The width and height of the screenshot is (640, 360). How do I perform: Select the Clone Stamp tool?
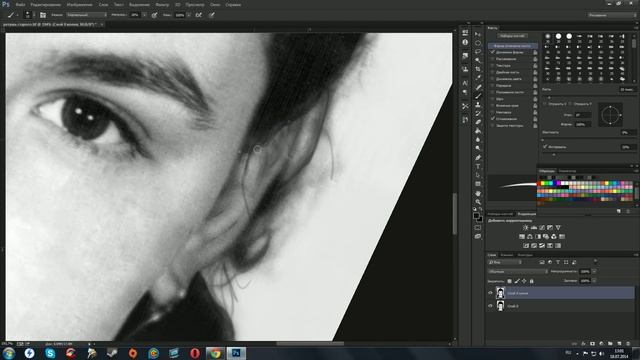pyautogui.click(x=478, y=104)
